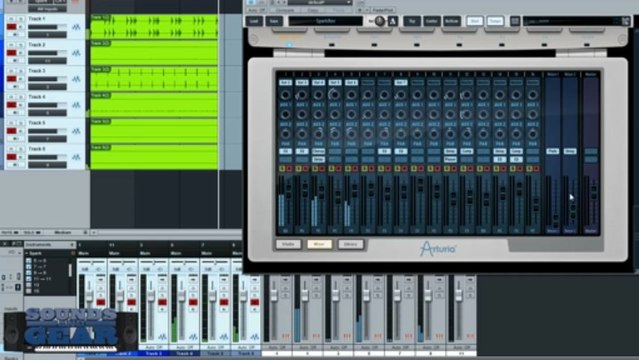639x360 pixels.
Task: Toggle the 7 — 7 output checkbox under Spark
Action: [29, 267]
